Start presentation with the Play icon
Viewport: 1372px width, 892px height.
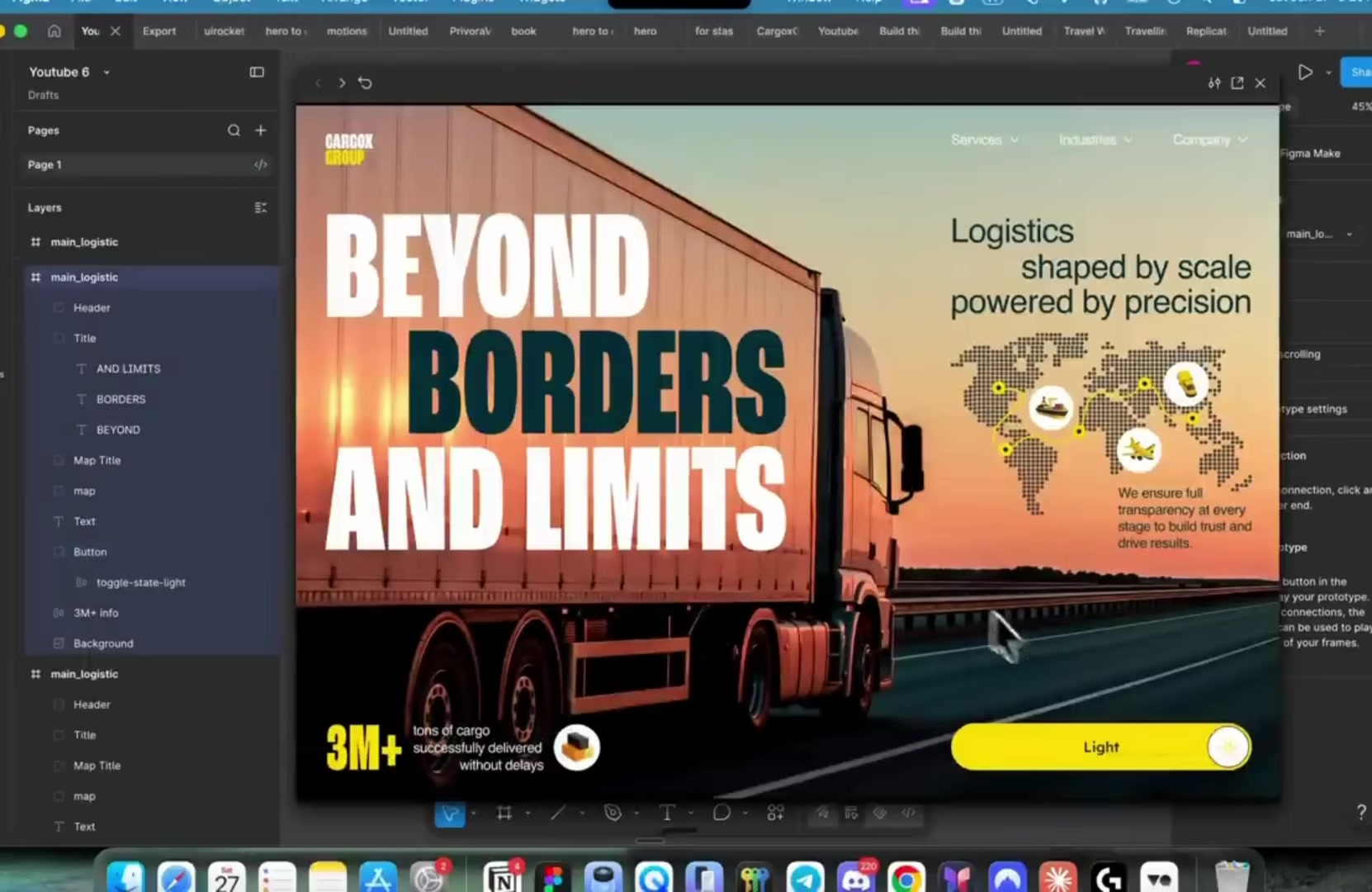pyautogui.click(x=1305, y=72)
